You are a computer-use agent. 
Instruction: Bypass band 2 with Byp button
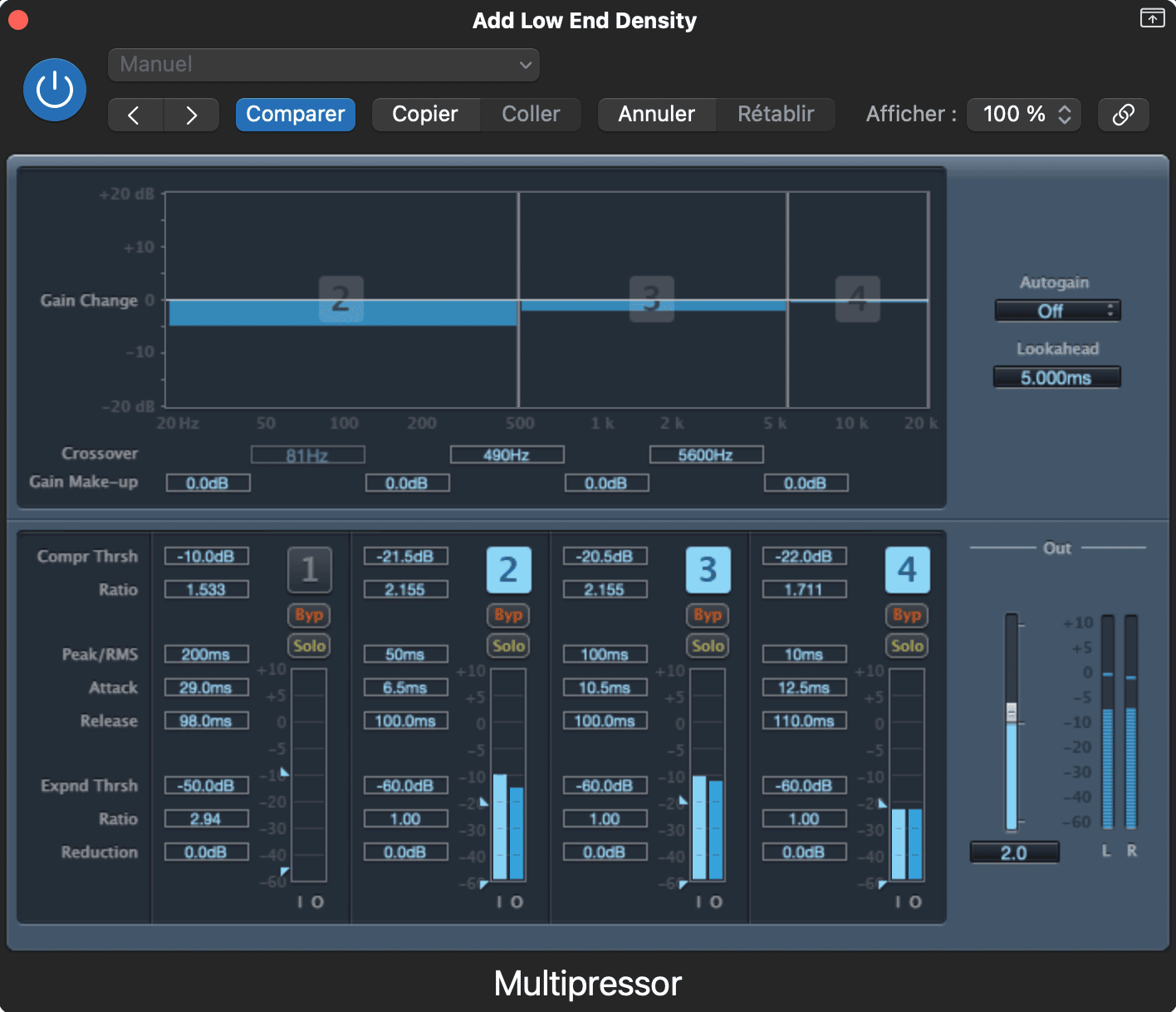tap(508, 615)
